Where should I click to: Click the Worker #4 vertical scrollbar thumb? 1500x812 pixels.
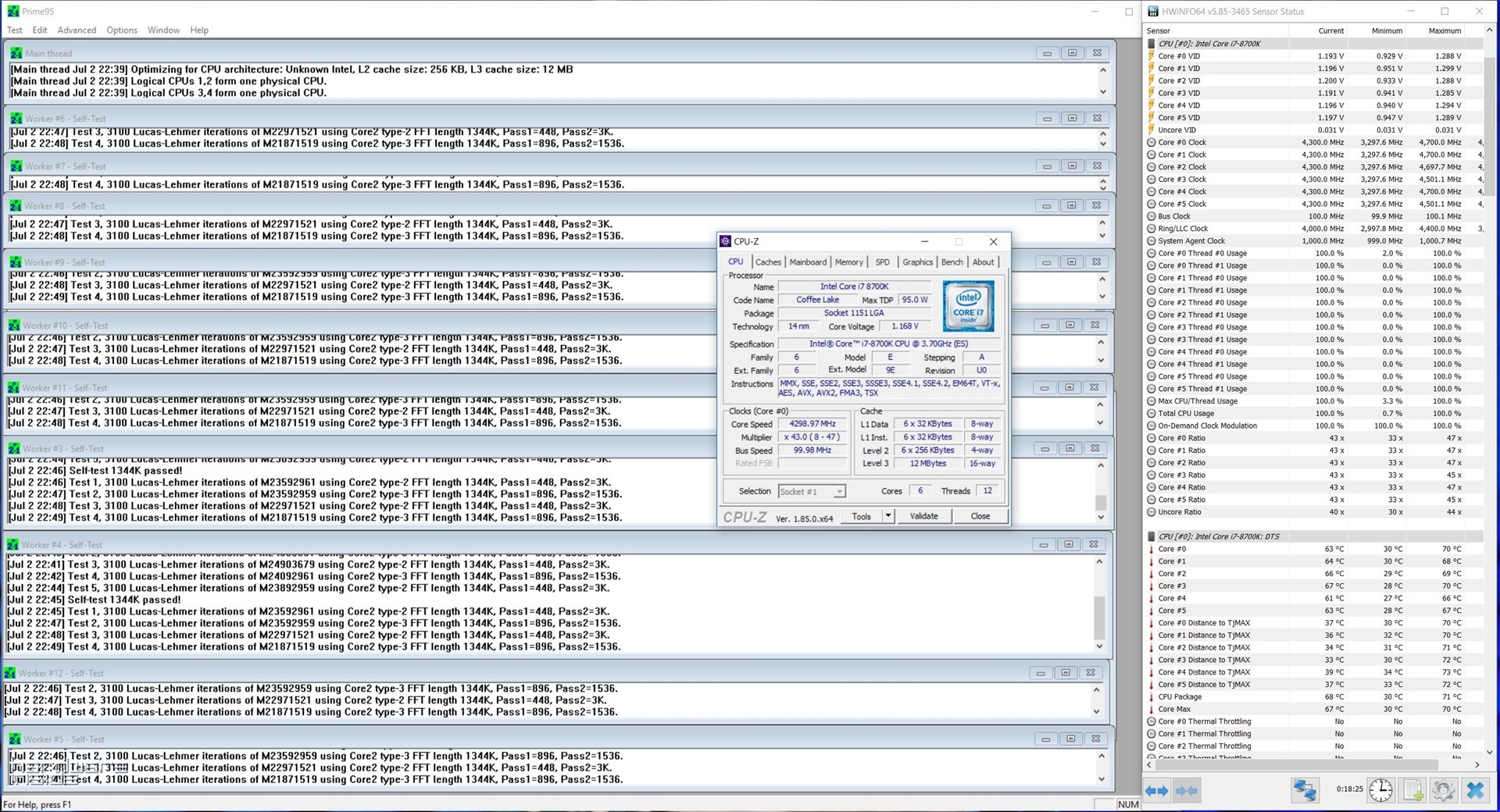point(1099,617)
